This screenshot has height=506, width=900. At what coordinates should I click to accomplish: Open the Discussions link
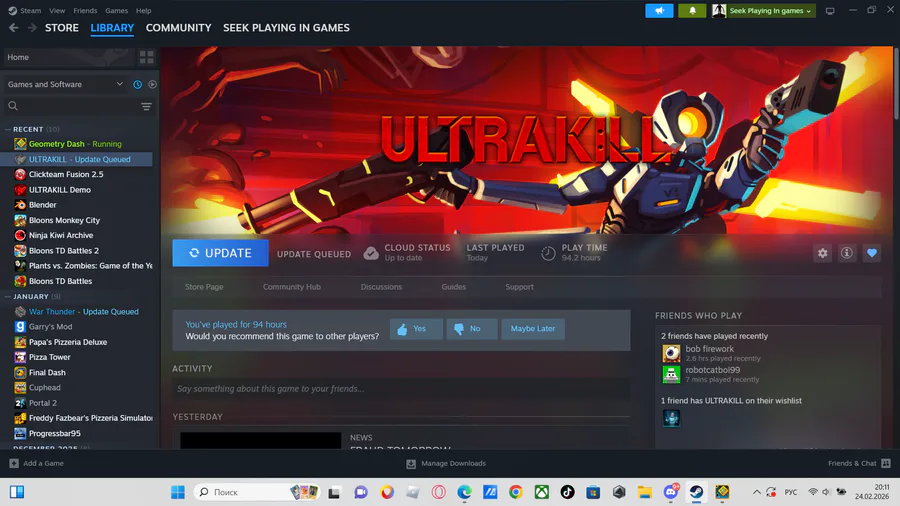pyautogui.click(x=381, y=287)
